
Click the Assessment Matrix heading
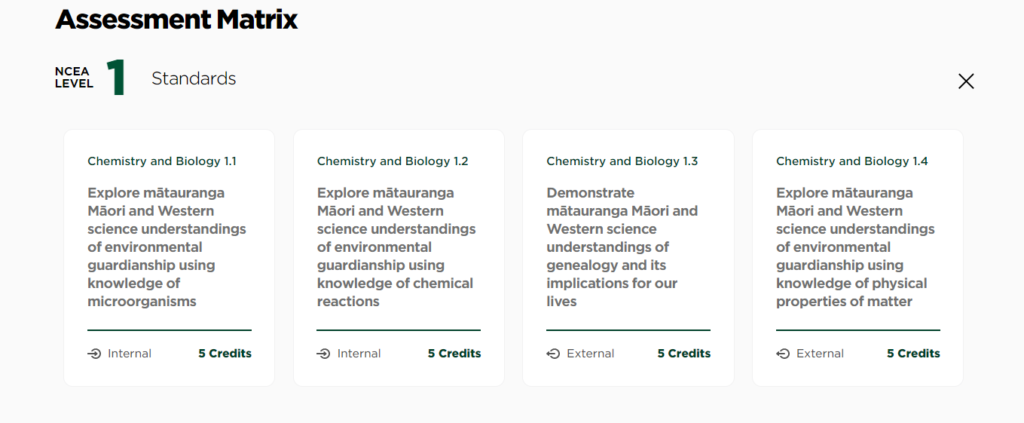tap(176, 18)
